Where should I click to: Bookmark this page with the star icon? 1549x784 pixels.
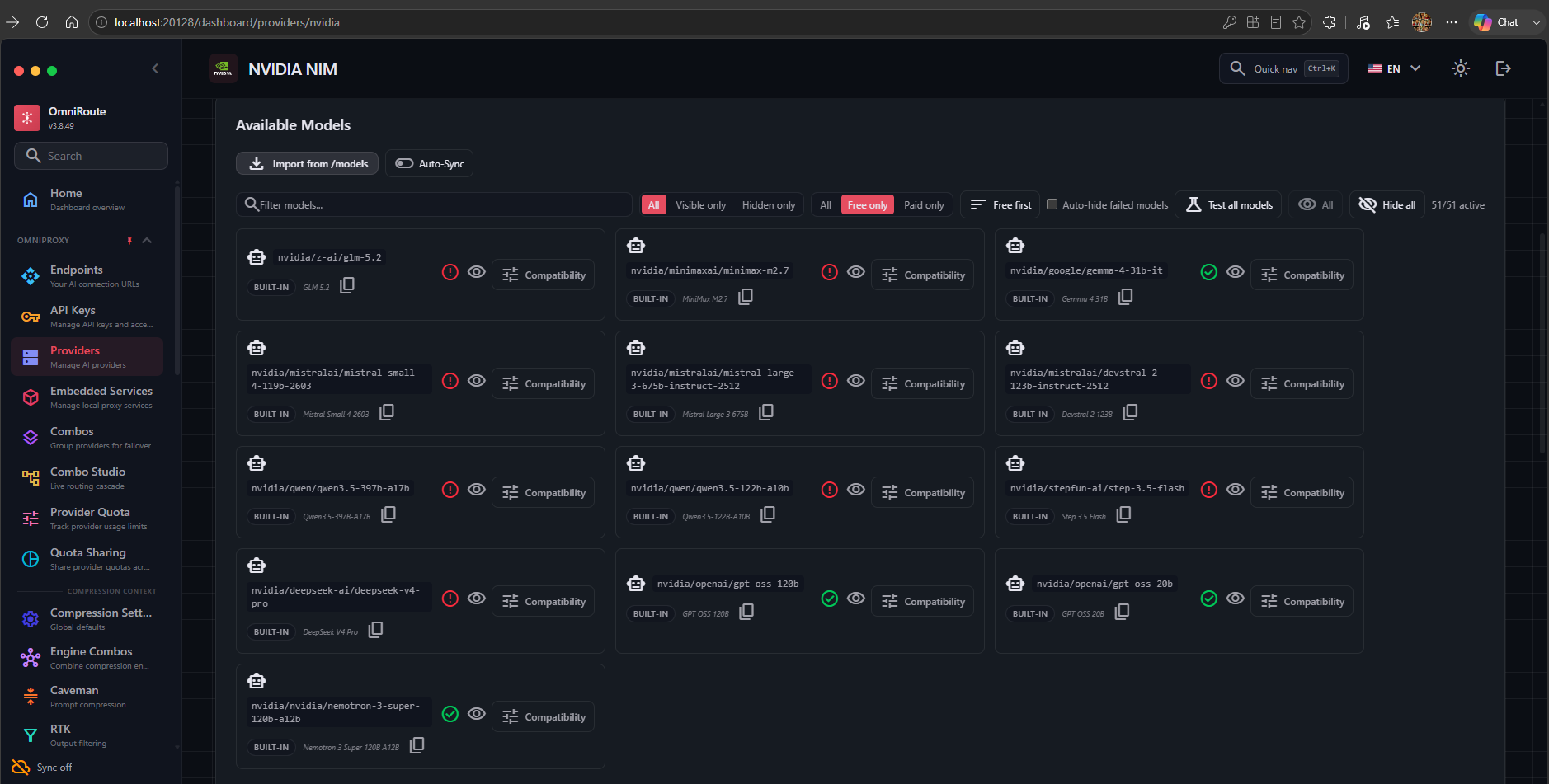point(1299,22)
